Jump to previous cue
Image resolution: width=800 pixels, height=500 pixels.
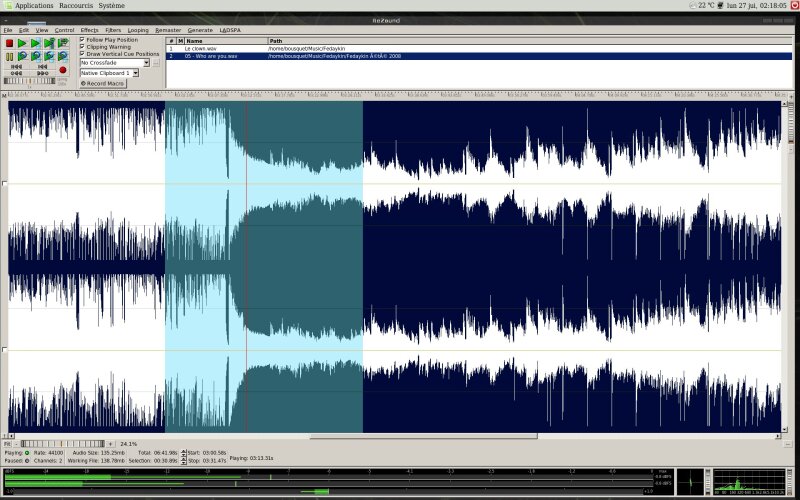[16, 73]
